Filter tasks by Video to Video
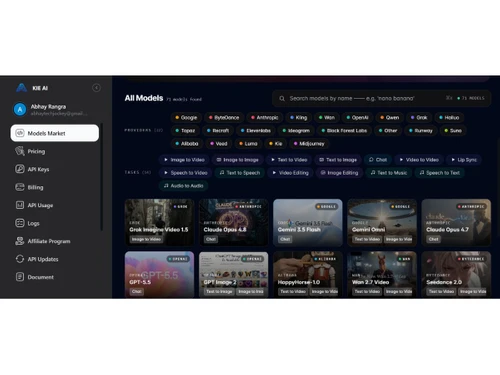 pos(419,160)
